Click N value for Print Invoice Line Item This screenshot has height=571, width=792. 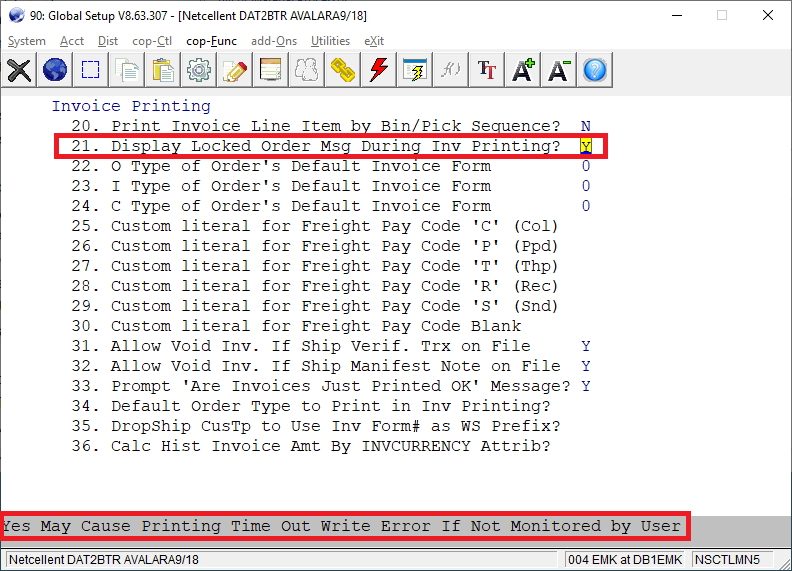point(586,126)
